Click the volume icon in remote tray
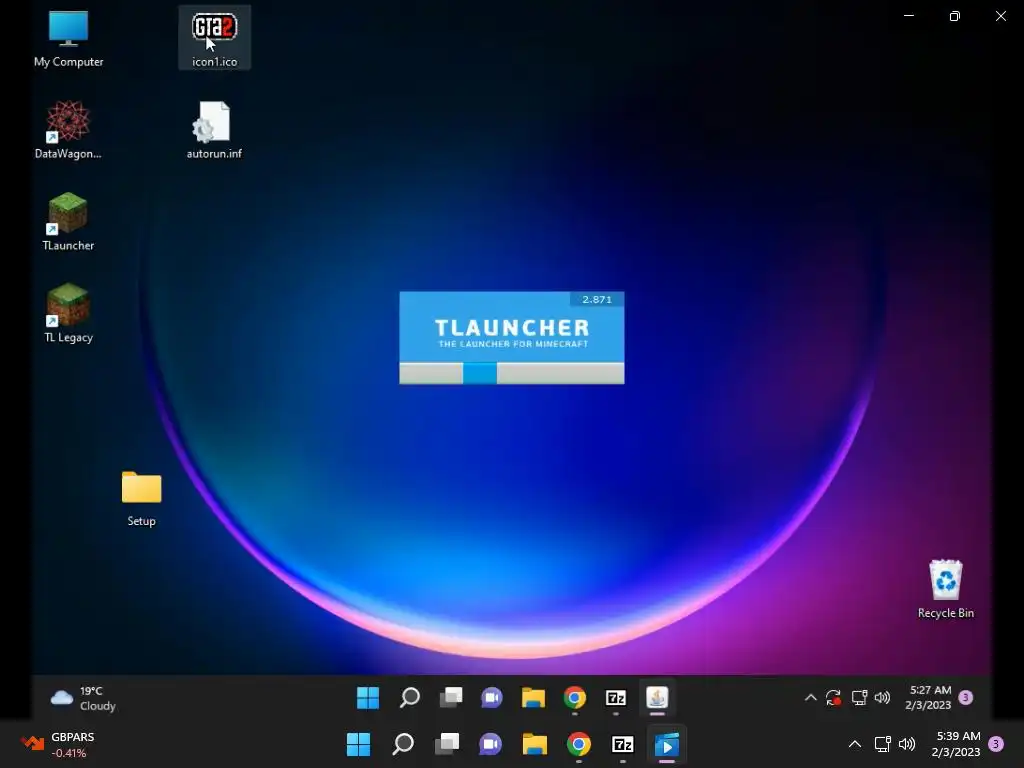 pyautogui.click(x=882, y=697)
